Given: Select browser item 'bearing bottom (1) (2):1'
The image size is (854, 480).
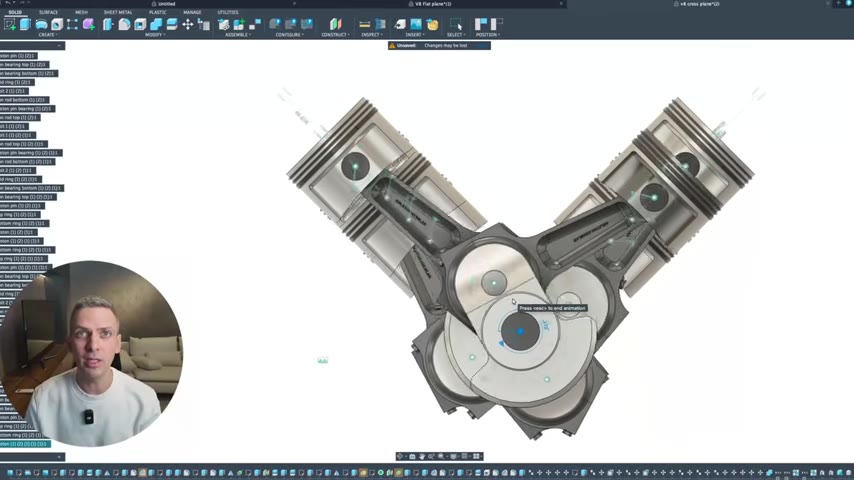Looking at the screenshot, I should 29,73.
